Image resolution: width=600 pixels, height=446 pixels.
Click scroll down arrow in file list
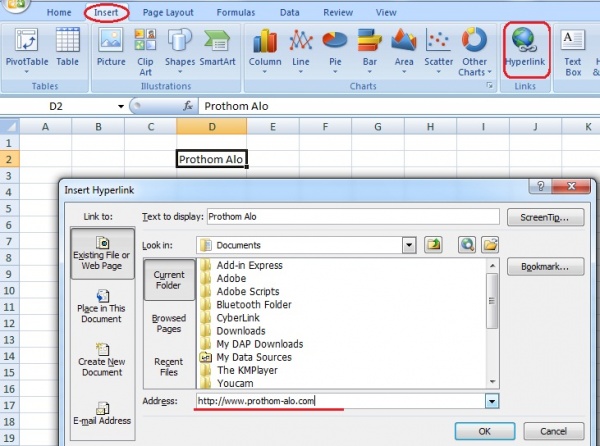pyautogui.click(x=492, y=381)
